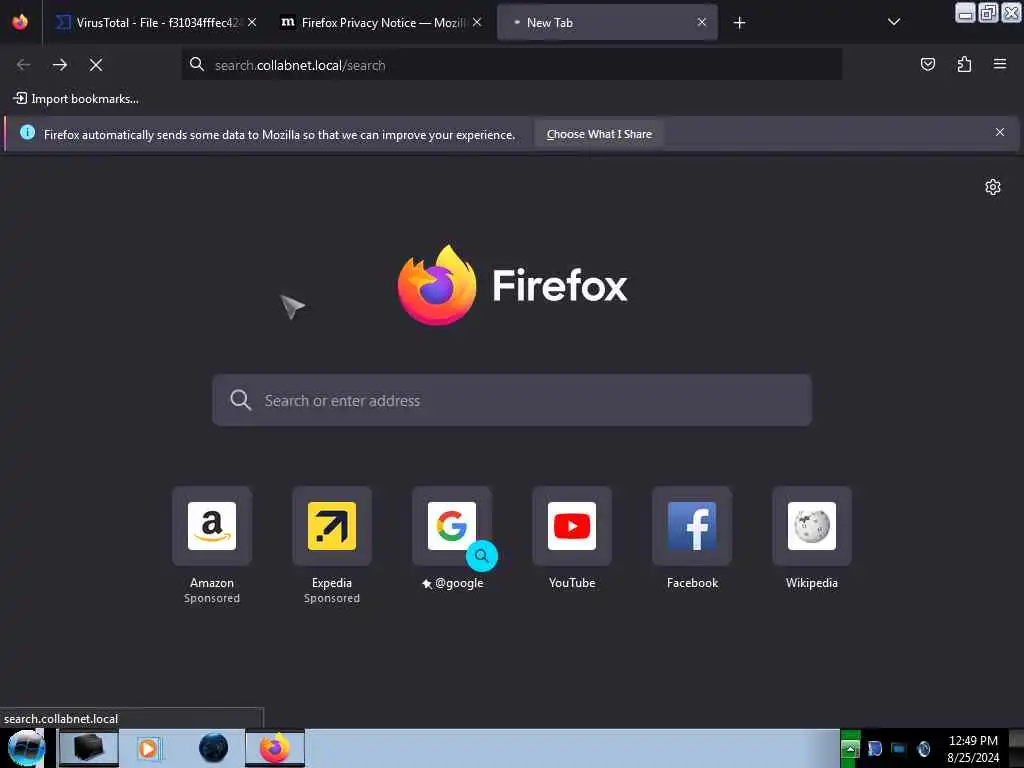Dismiss the data sharing notification bar

[x=999, y=133]
